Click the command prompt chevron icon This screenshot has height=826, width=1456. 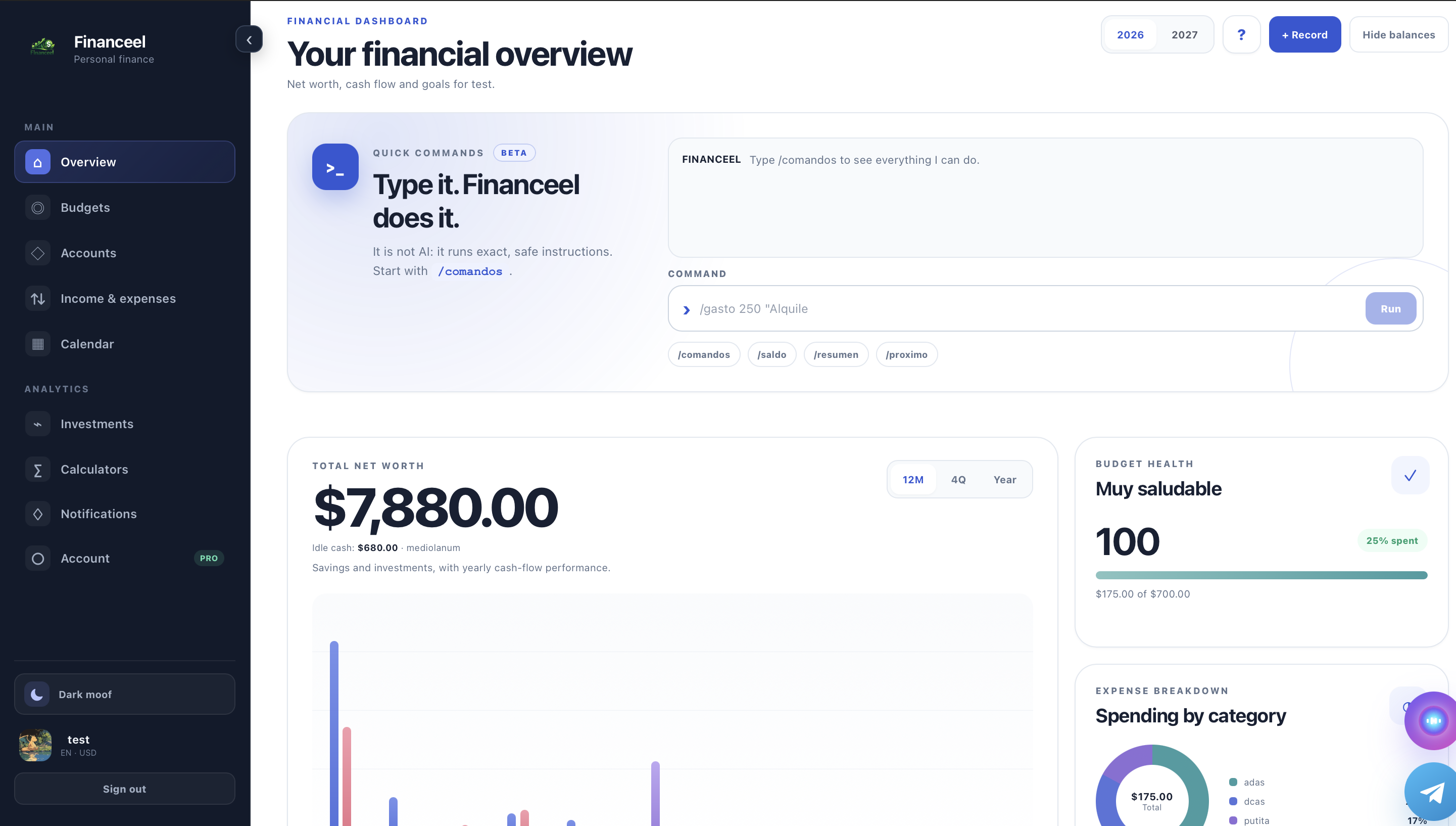pos(687,310)
